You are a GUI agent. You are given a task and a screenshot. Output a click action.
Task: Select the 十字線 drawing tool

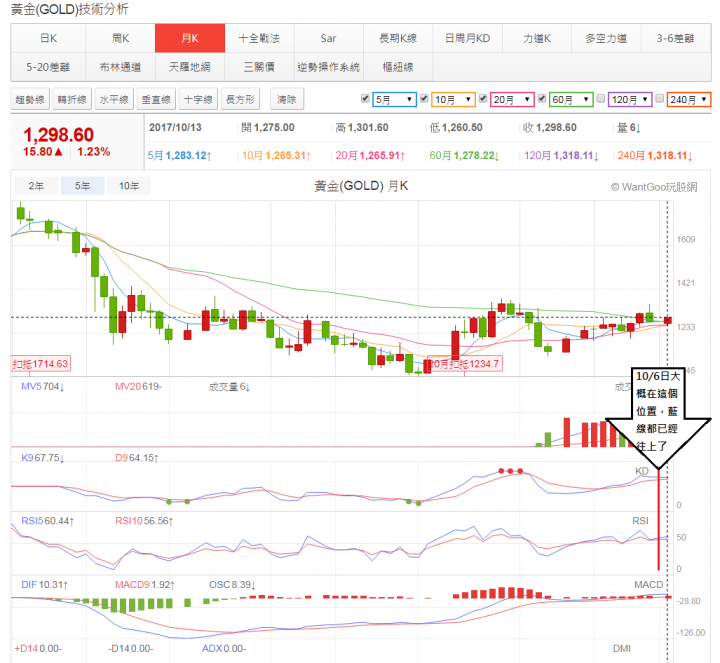coord(198,99)
